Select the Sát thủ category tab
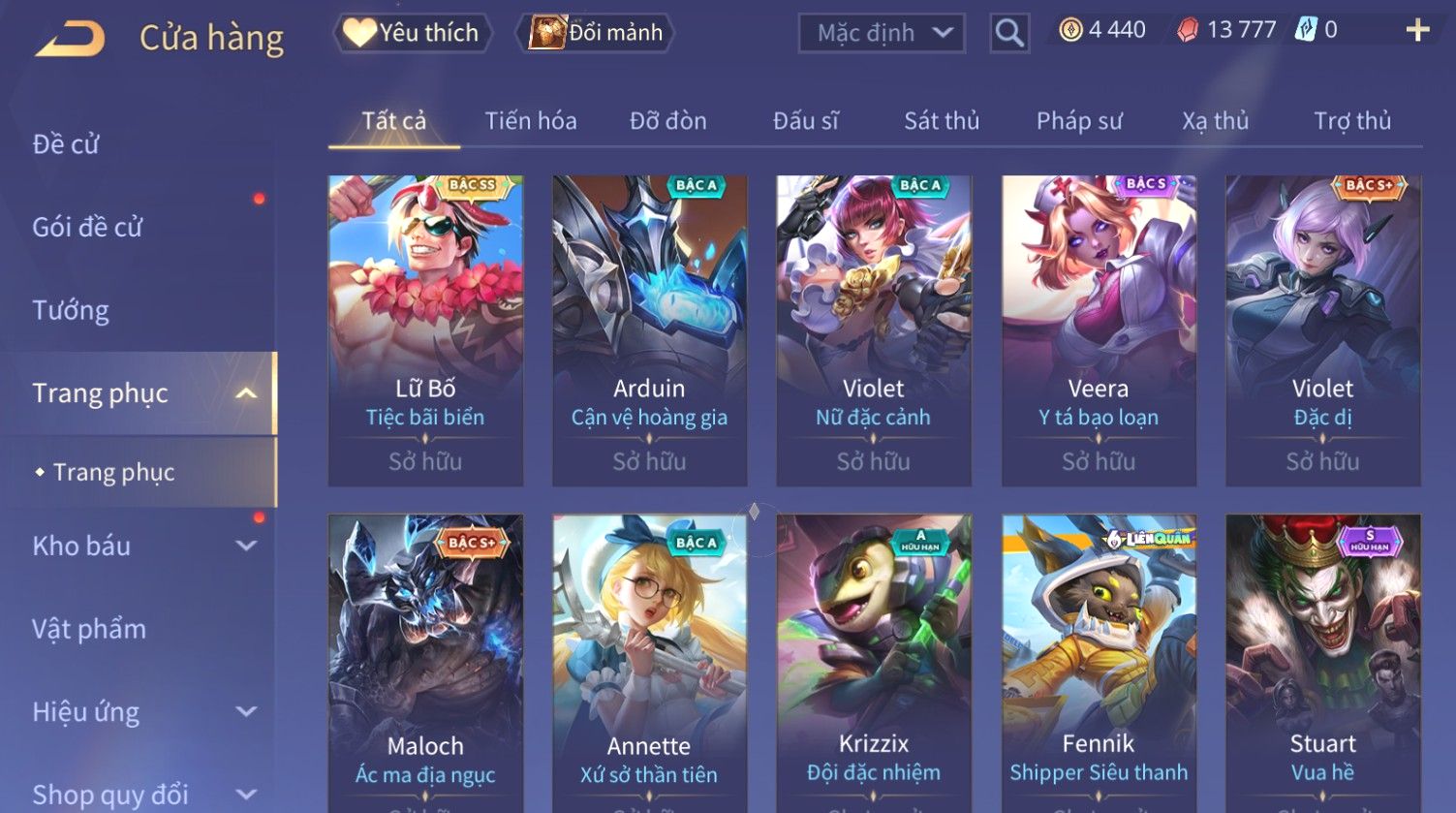This screenshot has width=1456, height=813. pyautogui.click(x=942, y=121)
